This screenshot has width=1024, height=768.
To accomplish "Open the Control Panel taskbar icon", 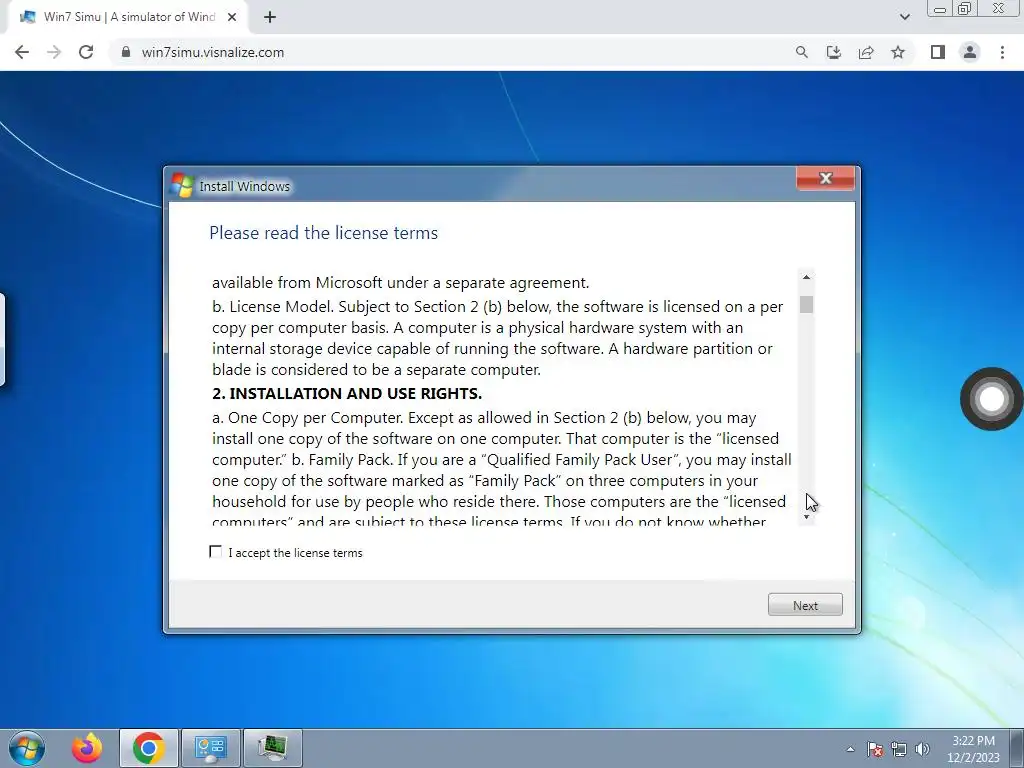I will click(x=210, y=748).
